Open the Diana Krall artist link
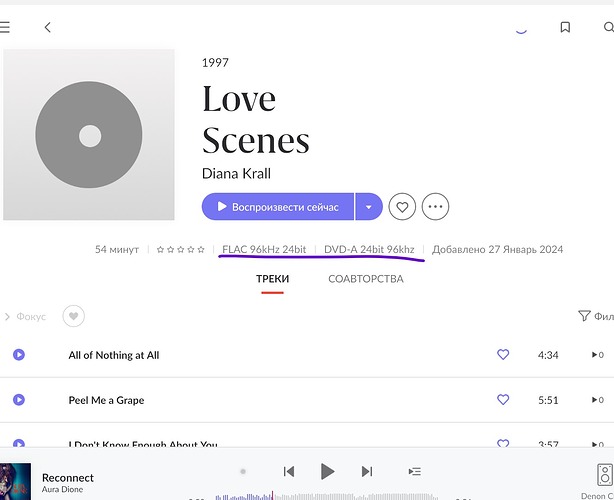This screenshot has height=500, width=614. coord(236,173)
